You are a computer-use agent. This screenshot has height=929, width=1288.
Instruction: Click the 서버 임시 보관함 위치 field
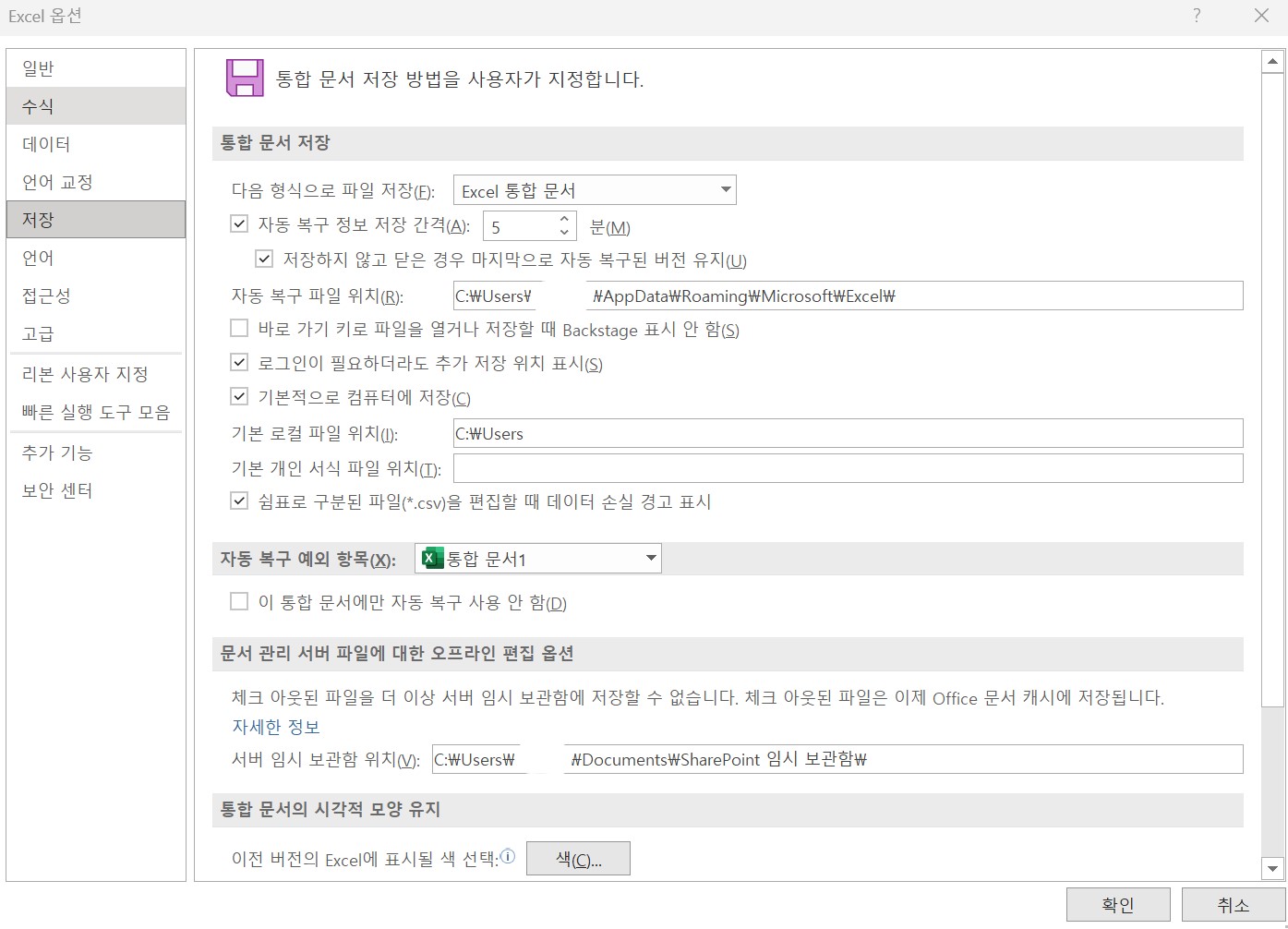[837, 759]
